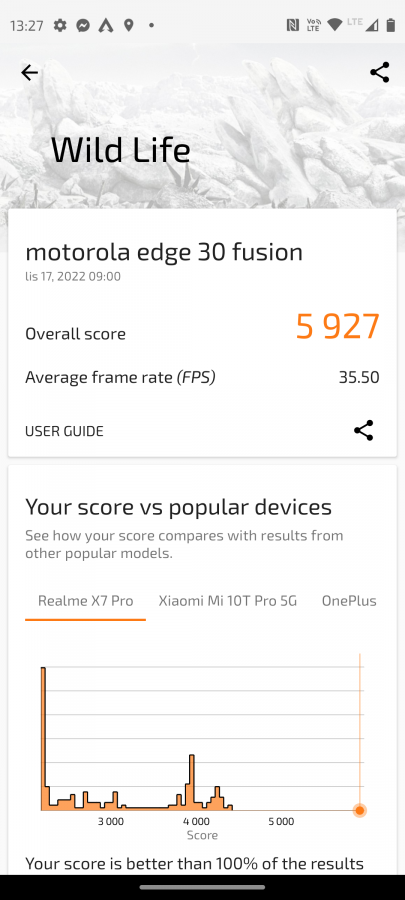
Task: Tap the orange score marker dot
Action: pos(360,810)
